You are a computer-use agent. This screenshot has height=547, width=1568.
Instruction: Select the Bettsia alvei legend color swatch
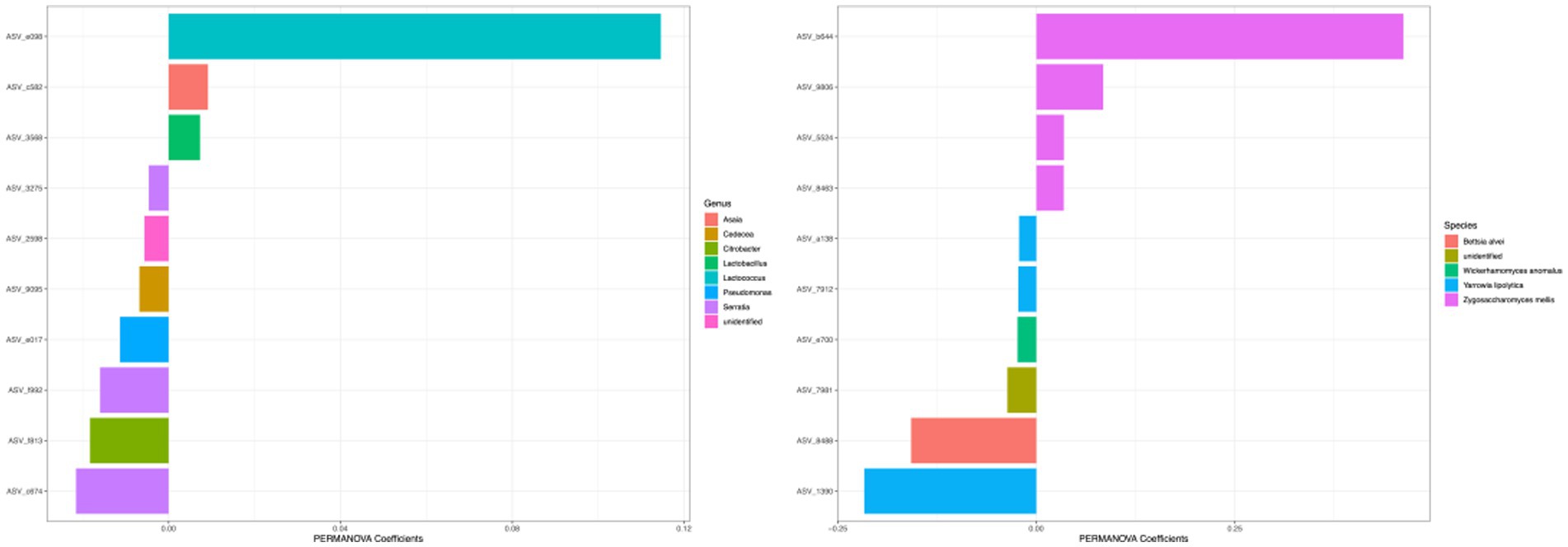(1451, 241)
